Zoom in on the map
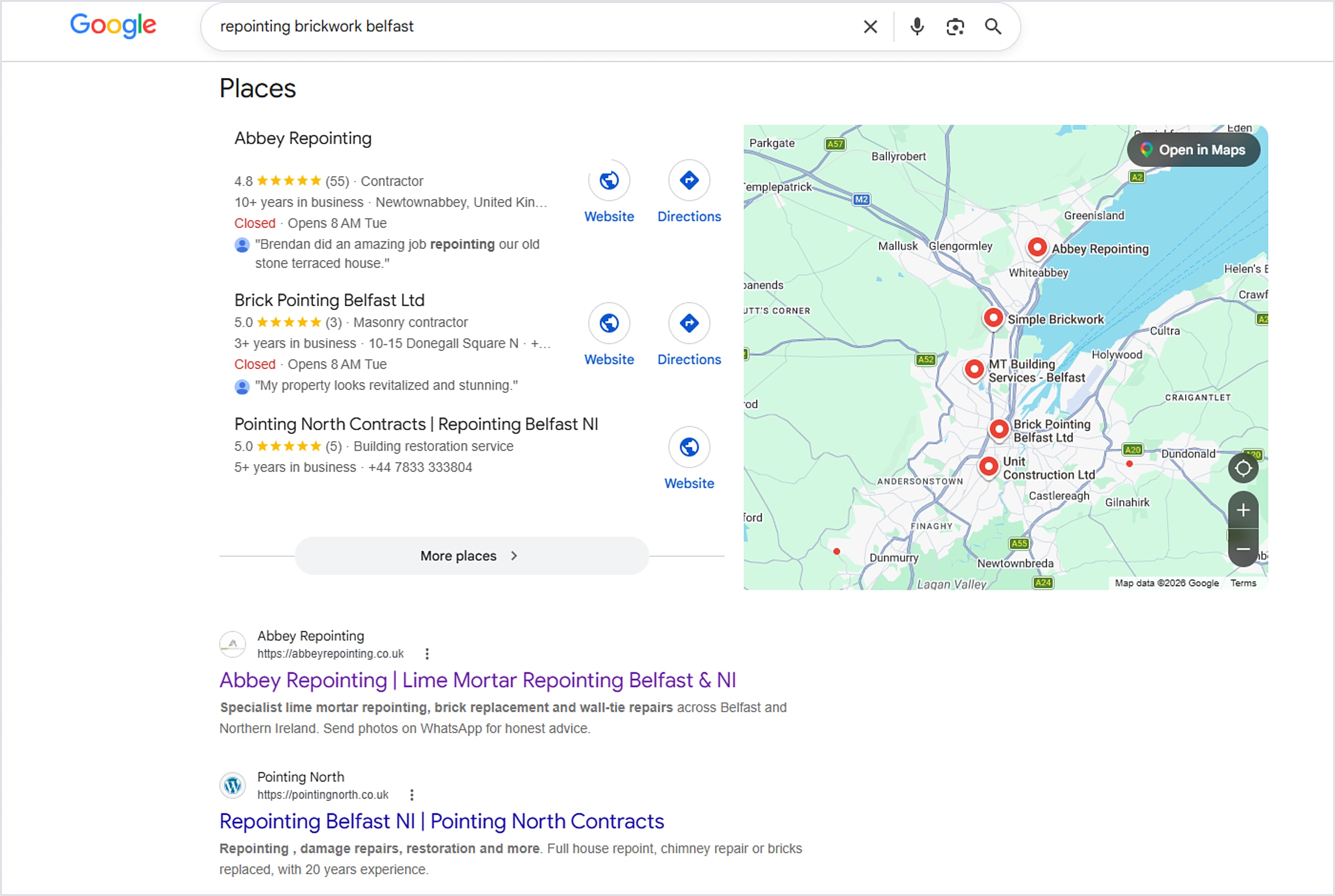The width and height of the screenshot is (1335, 896). [x=1243, y=509]
